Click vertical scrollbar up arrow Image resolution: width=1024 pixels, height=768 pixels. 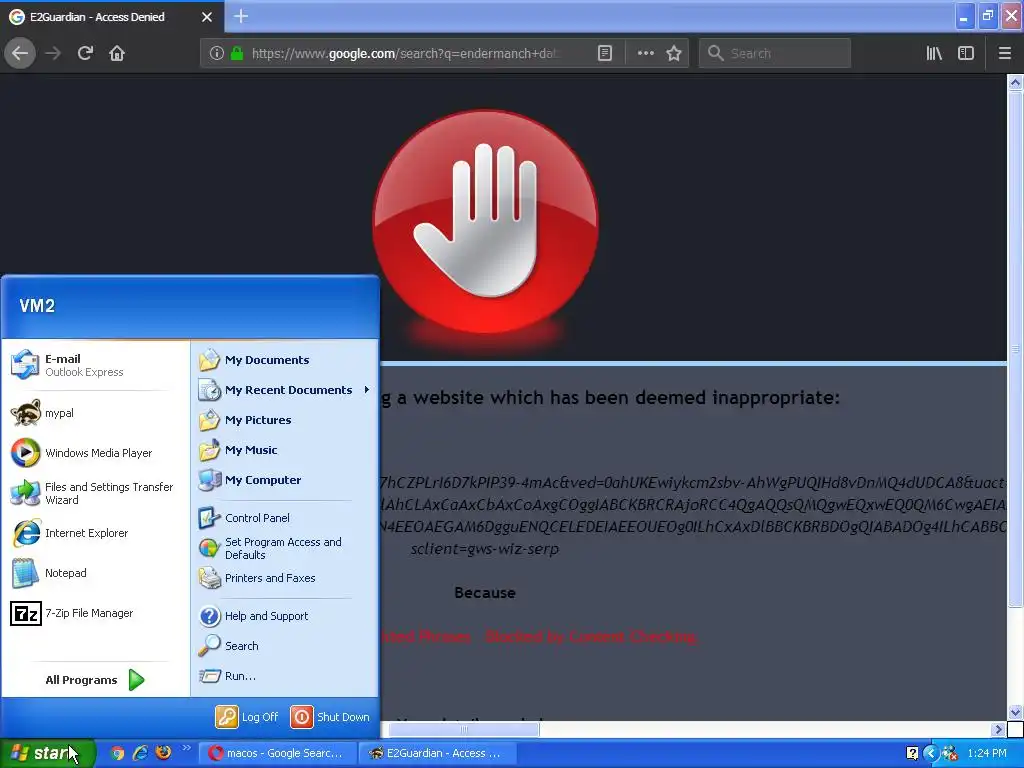pos(1015,82)
